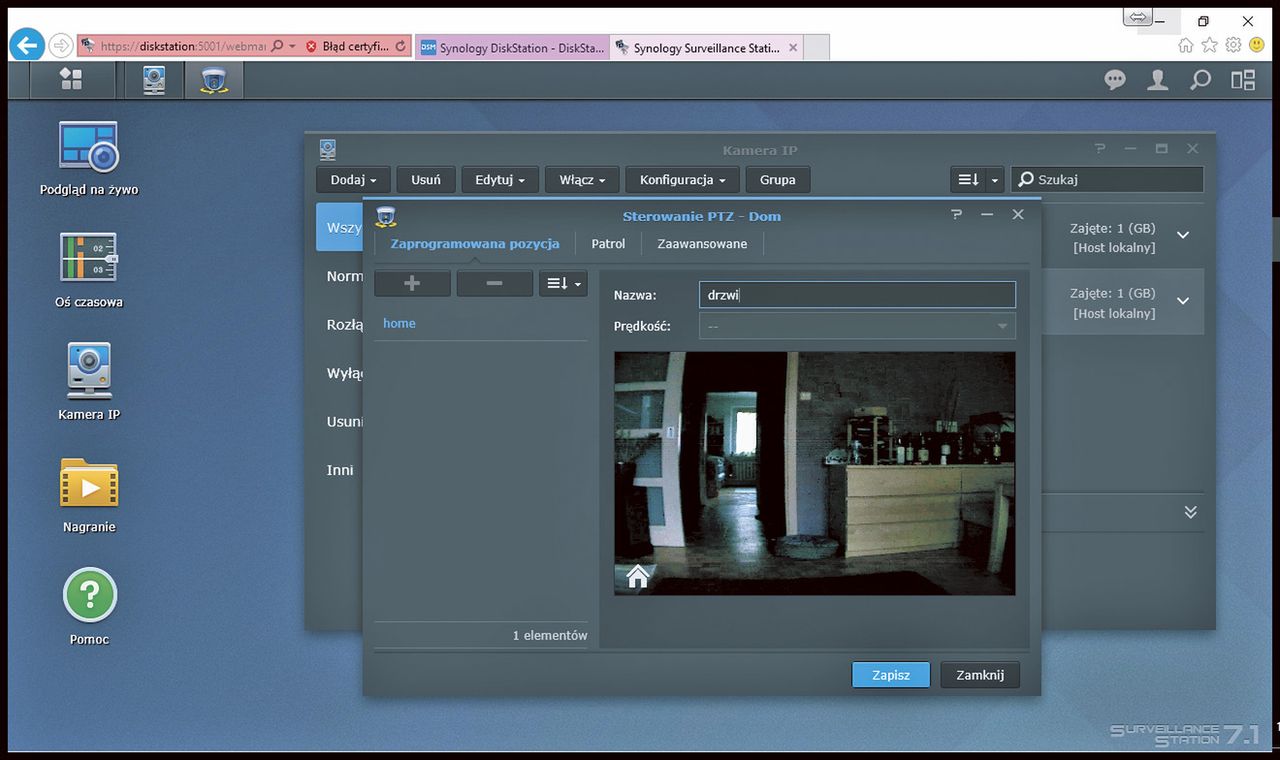Open the layout widgets icon in top bar
Image resolution: width=1280 pixels, height=760 pixels.
click(1243, 80)
